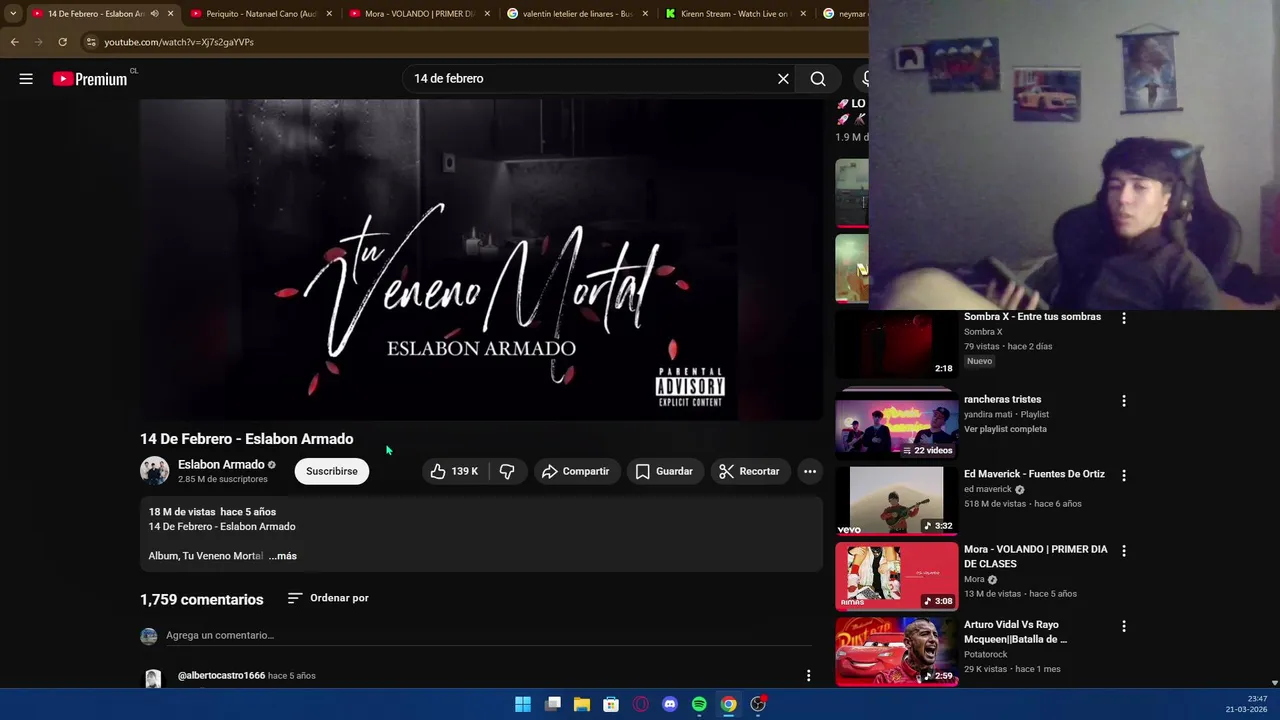
Task: Open options for rancheras tristes playlist
Action: (x=1124, y=401)
